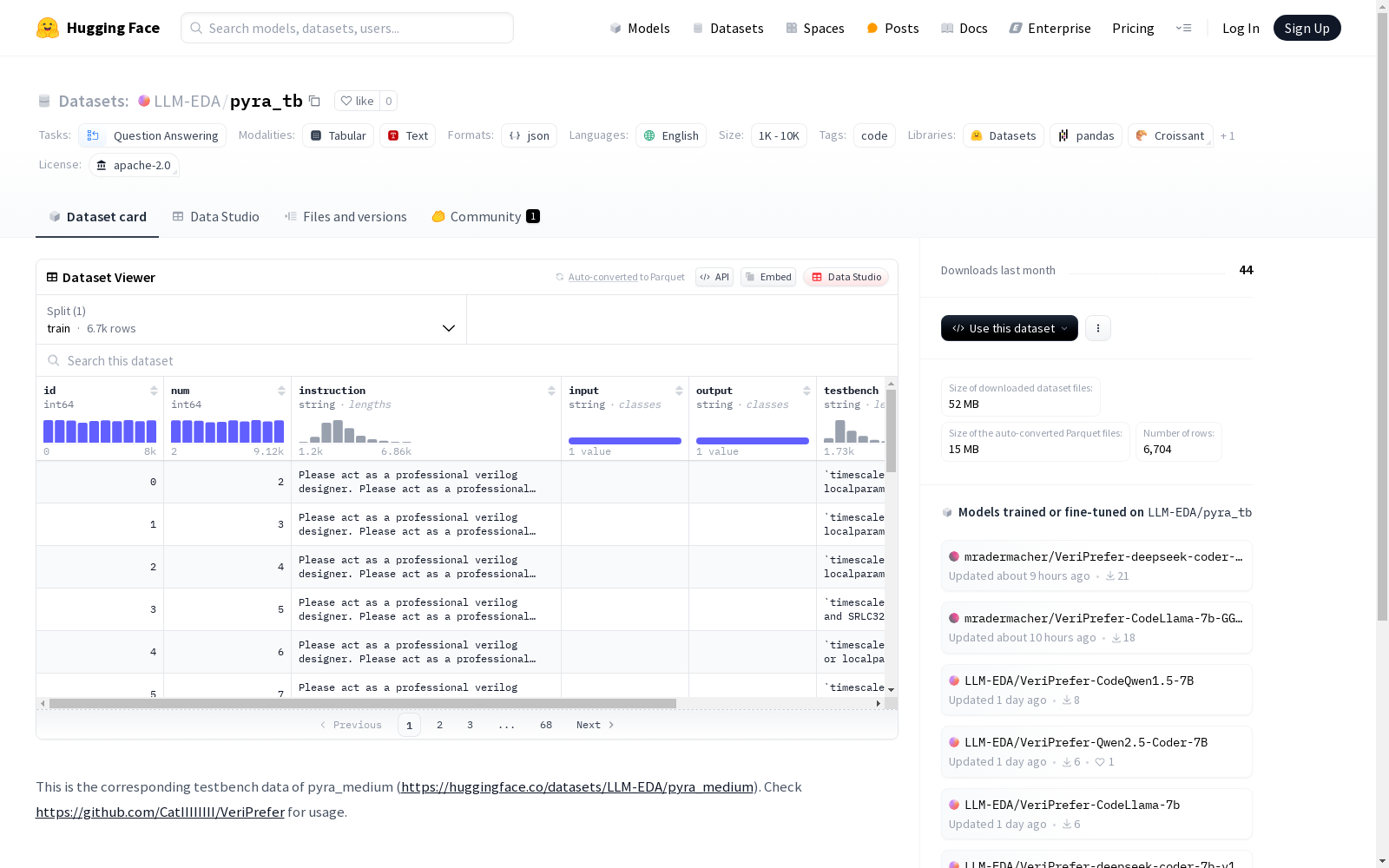Image resolution: width=1389 pixels, height=868 pixels.
Task: Select the Text modality tag
Action: (408, 135)
